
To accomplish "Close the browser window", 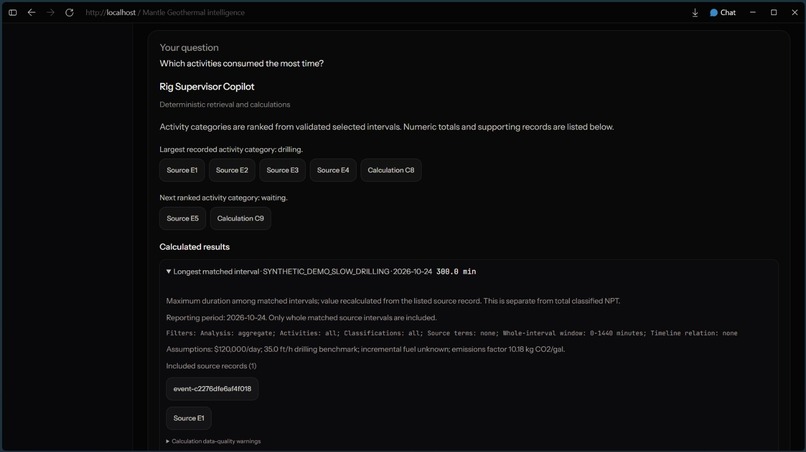I will click(794, 12).
